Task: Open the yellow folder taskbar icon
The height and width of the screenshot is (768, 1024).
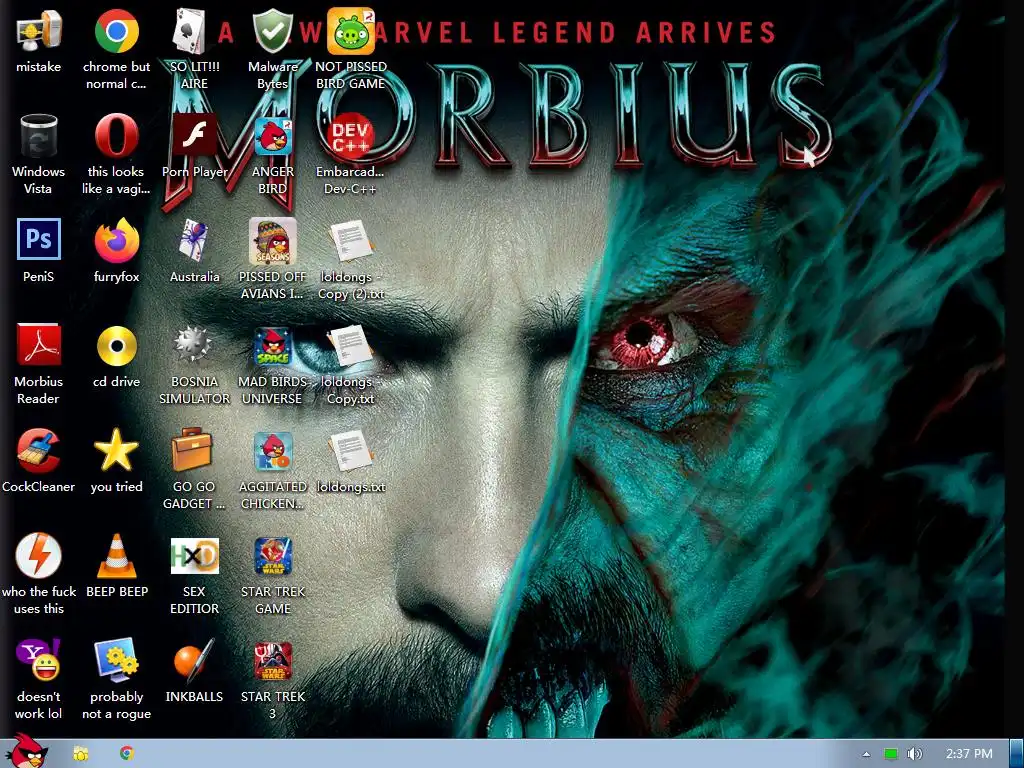Action: 80,754
